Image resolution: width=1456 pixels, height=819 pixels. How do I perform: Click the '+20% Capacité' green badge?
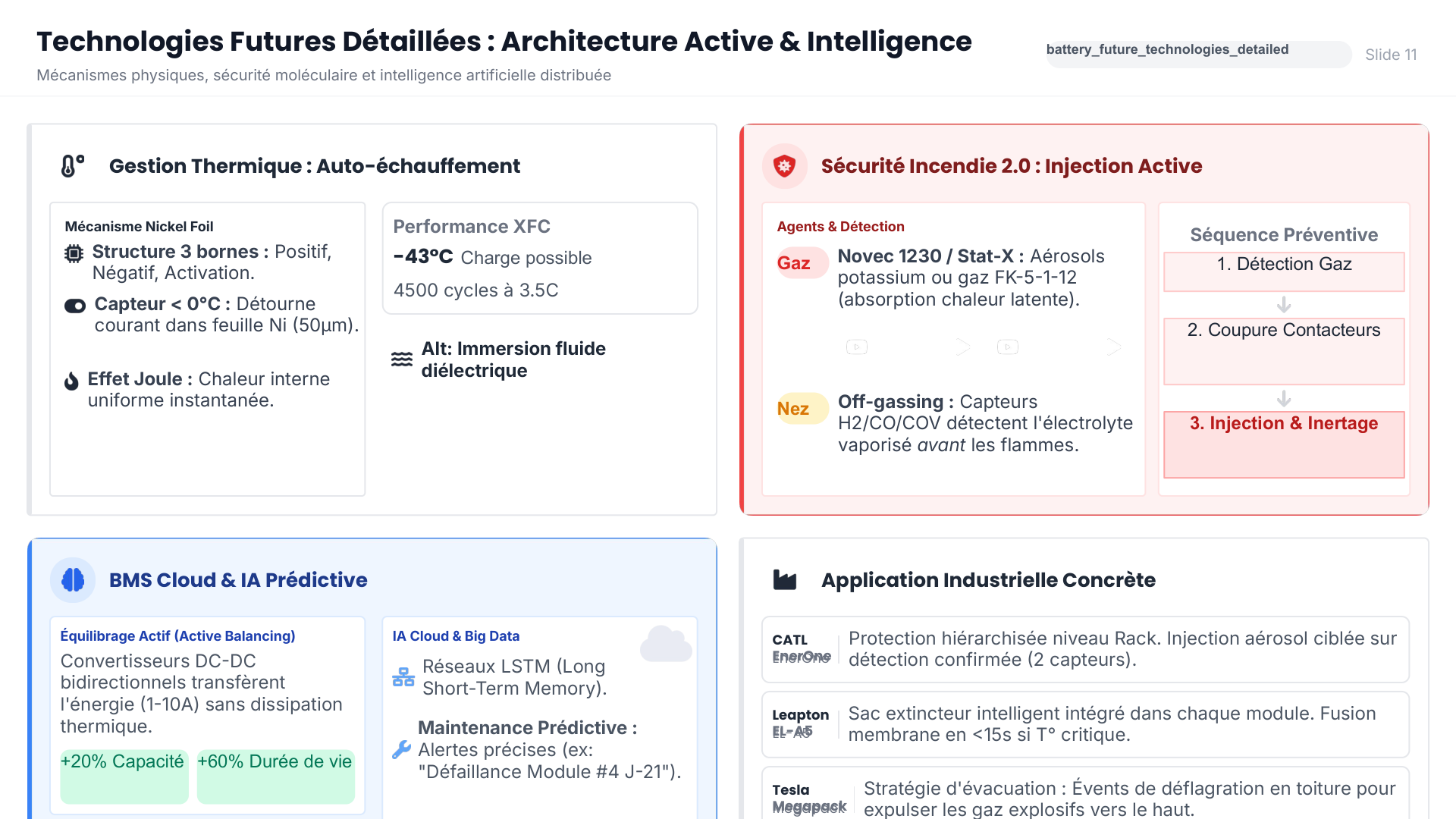click(124, 775)
